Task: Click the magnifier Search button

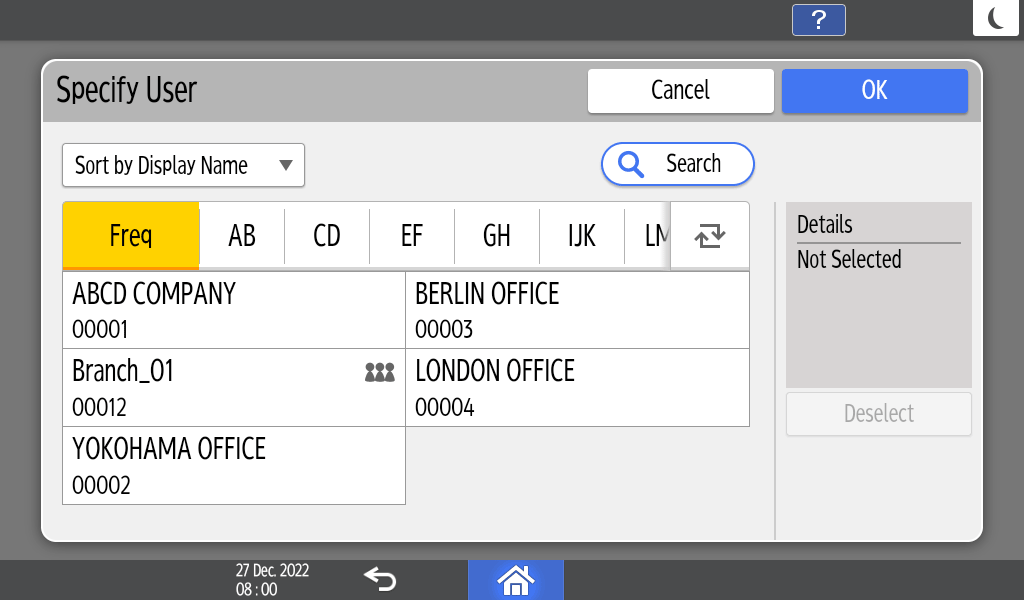Action: 677,164
